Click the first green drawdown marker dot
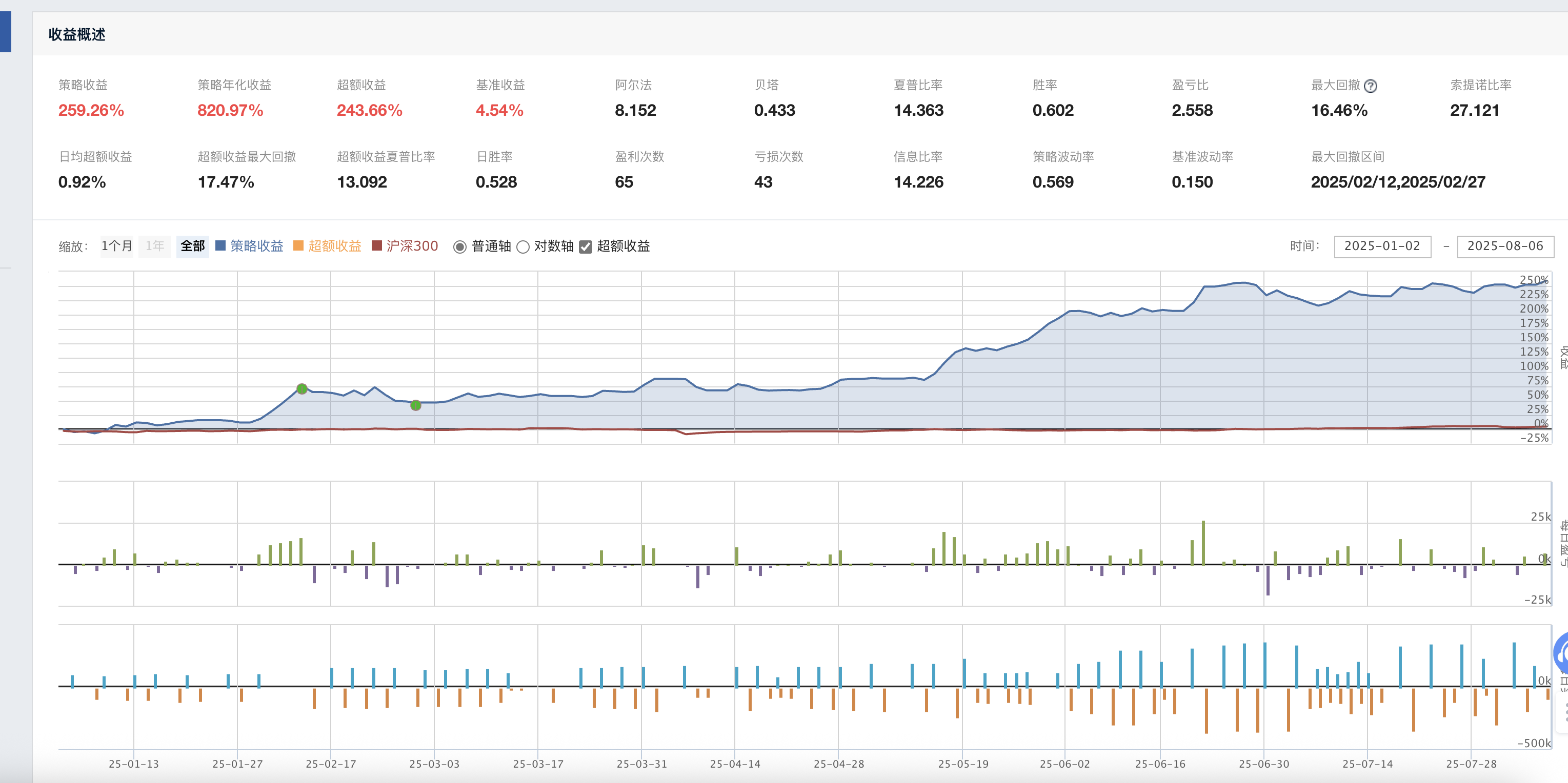Viewport: 1568px width, 783px height. point(302,389)
